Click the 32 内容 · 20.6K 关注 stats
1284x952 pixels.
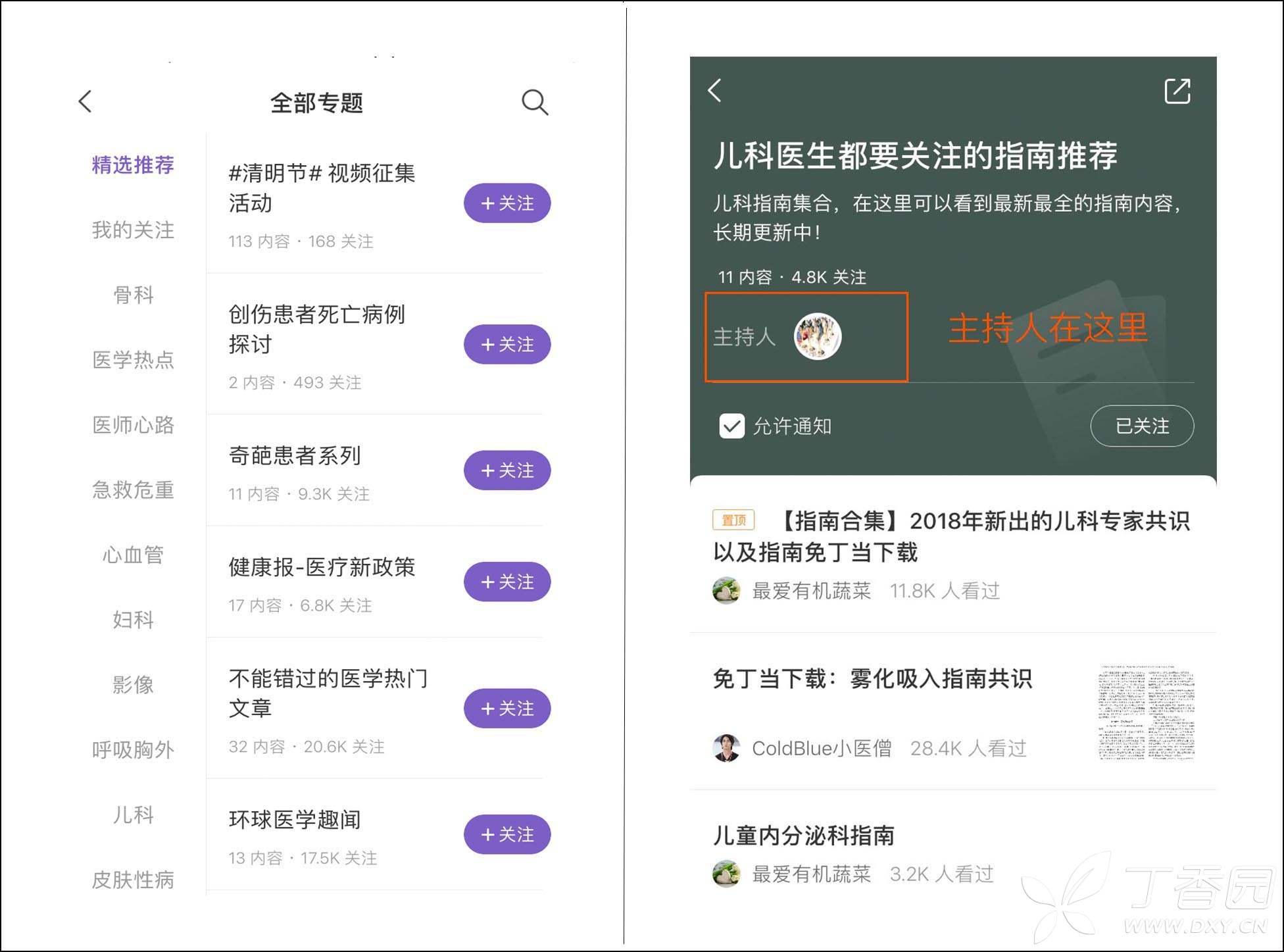coord(306,747)
